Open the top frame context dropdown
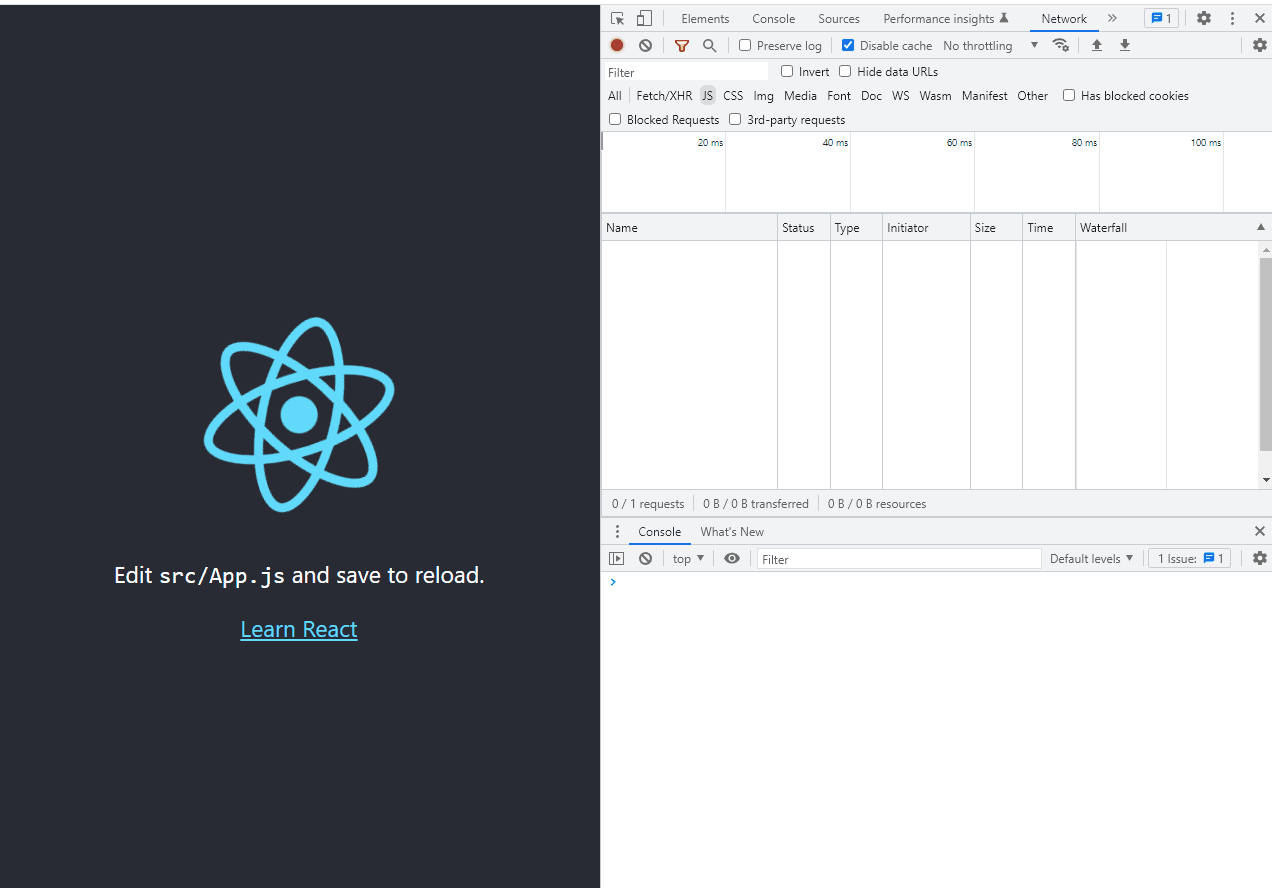1272x888 pixels. [687, 558]
